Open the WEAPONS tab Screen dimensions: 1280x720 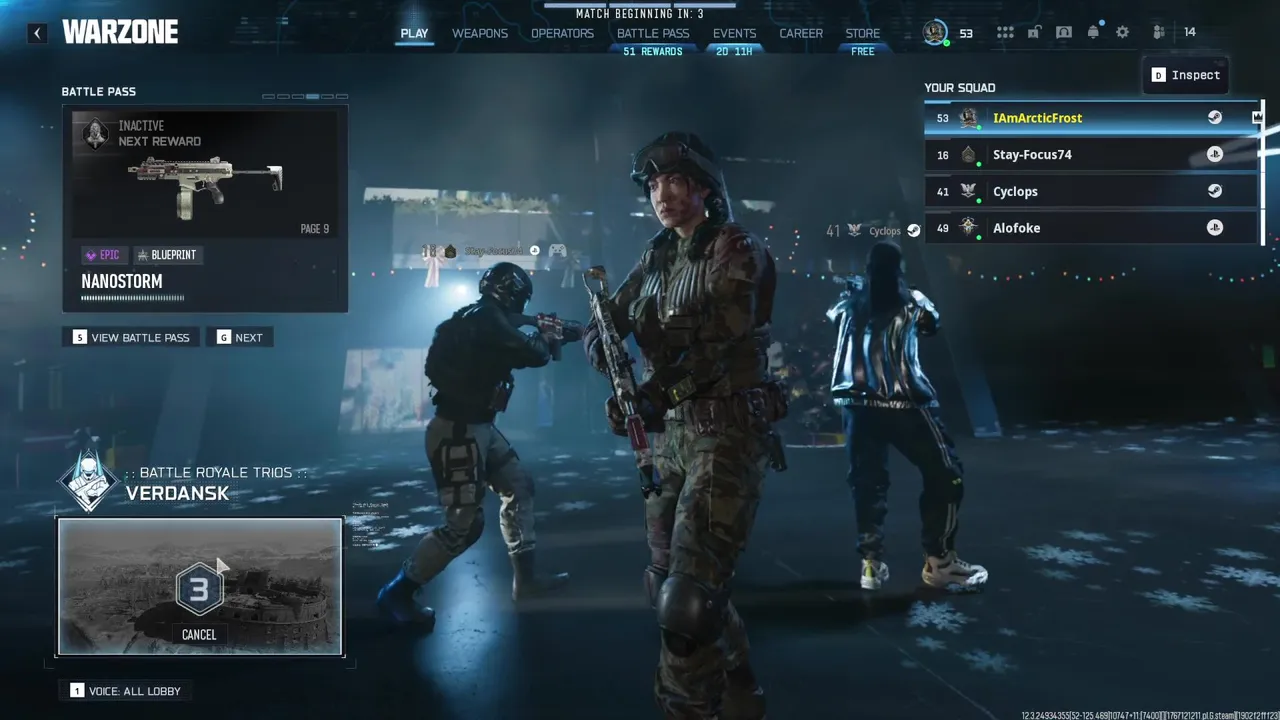click(x=480, y=33)
